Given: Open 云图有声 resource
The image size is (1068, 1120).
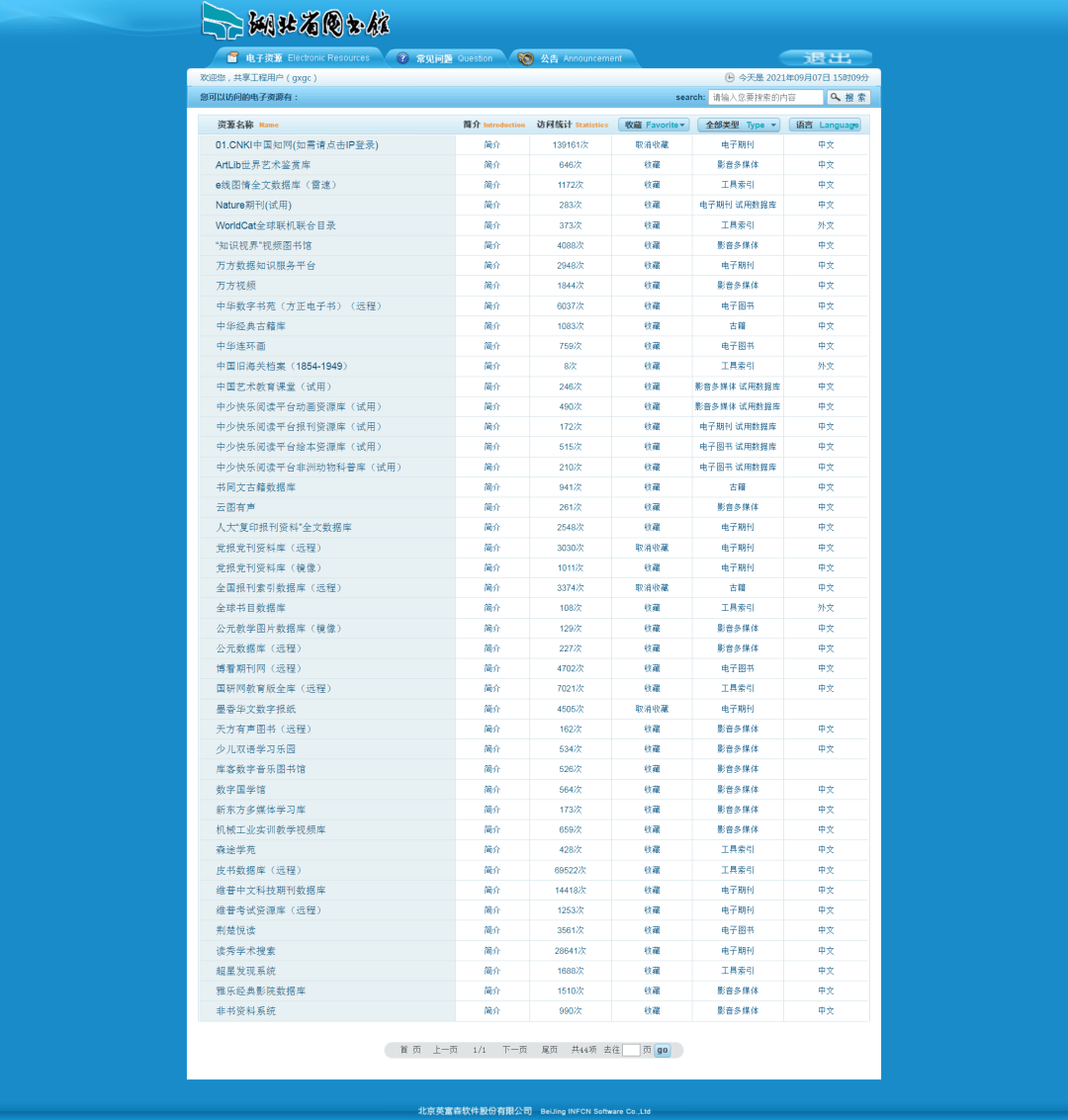Looking at the screenshot, I should (235, 507).
